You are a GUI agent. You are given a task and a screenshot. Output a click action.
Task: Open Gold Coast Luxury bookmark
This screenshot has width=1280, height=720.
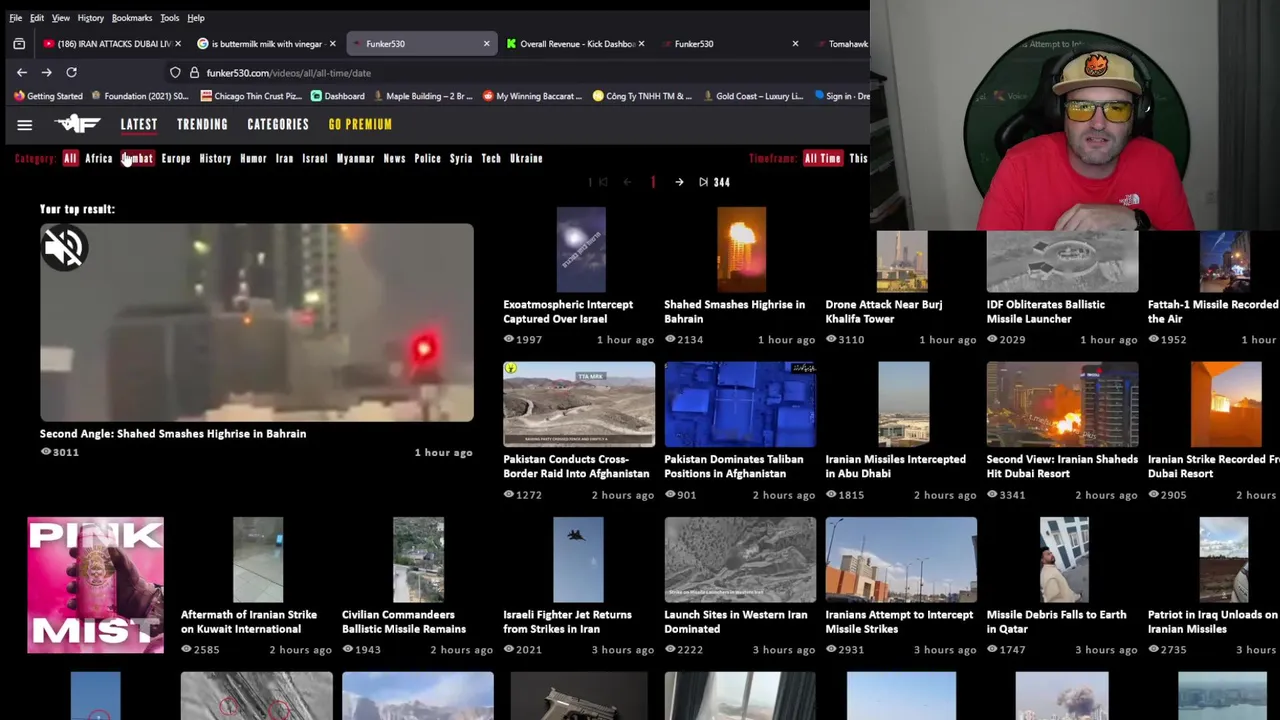753,96
